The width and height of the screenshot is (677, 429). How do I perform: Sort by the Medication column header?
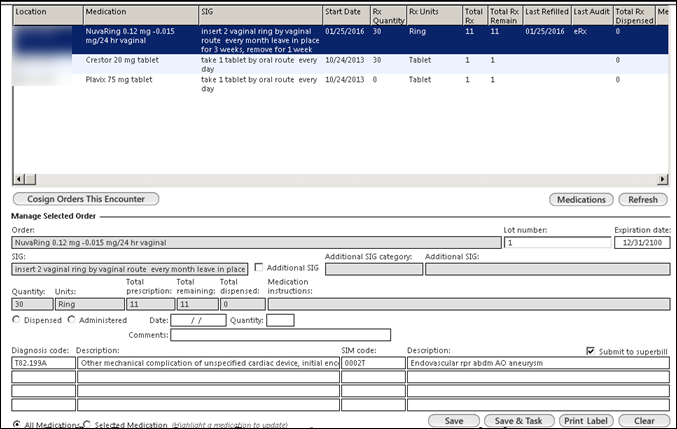[x=141, y=16]
